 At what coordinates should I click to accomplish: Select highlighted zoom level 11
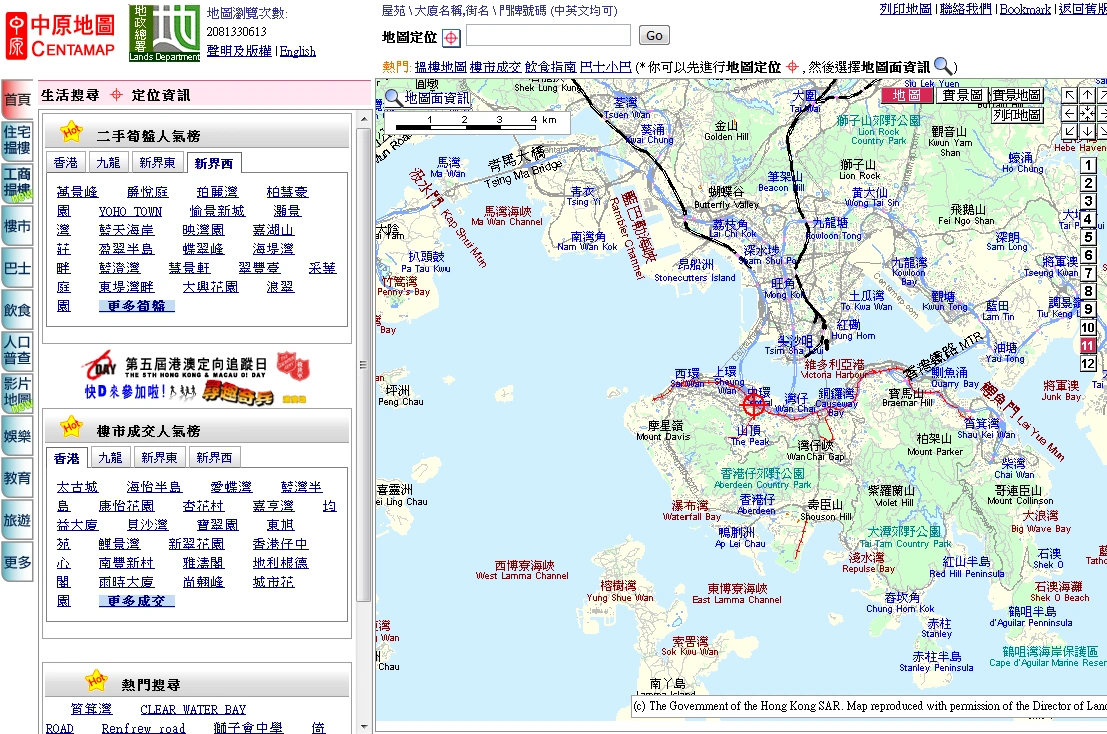click(1088, 346)
